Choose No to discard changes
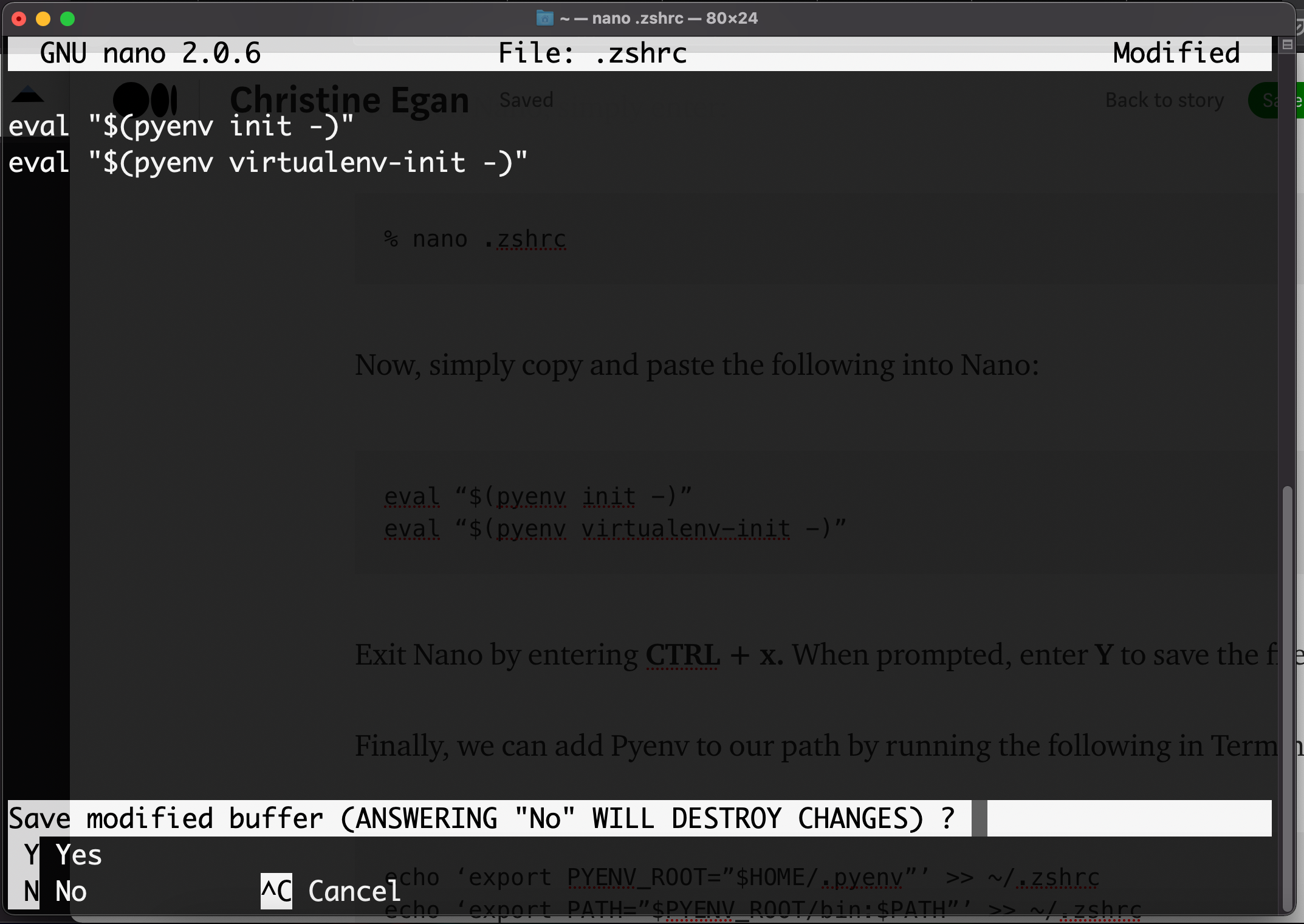 (71, 891)
